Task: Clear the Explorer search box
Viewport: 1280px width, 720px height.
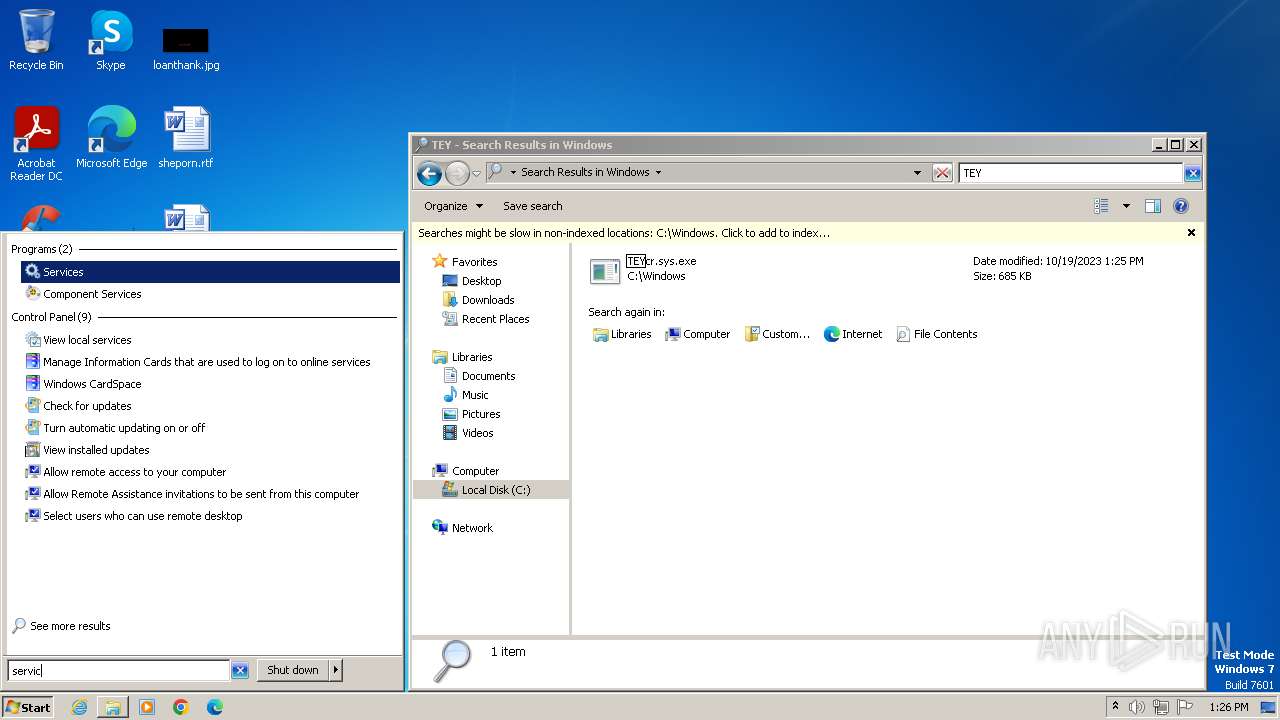Action: [1192, 173]
